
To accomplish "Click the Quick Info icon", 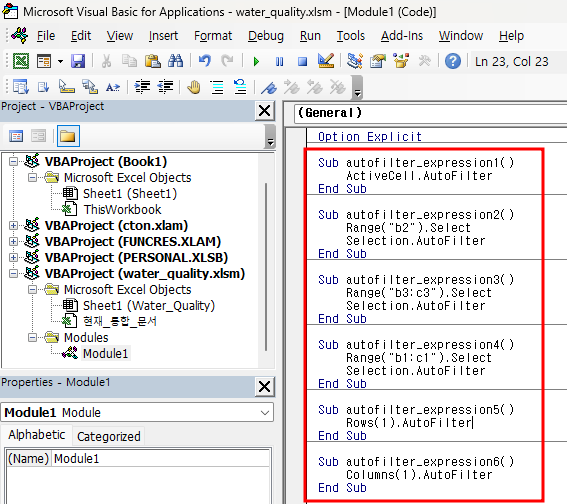I will click(x=67, y=87).
